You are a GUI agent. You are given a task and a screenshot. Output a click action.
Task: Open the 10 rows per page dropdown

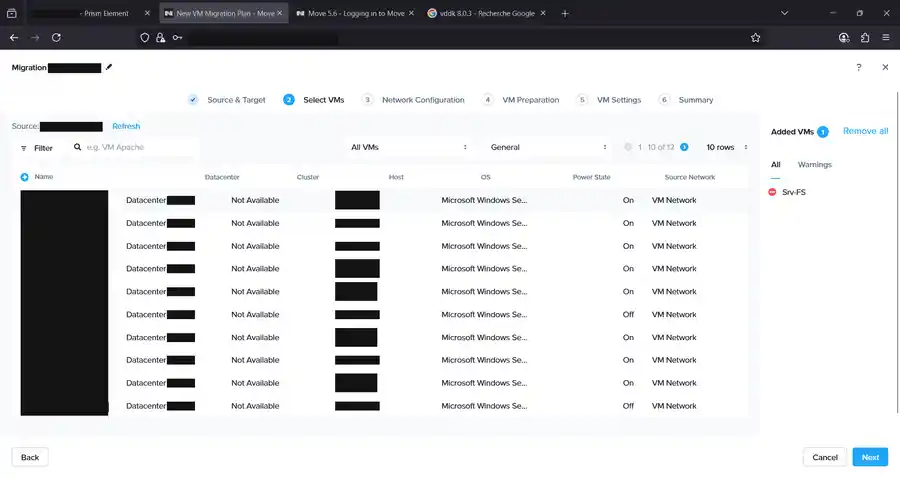(x=727, y=147)
